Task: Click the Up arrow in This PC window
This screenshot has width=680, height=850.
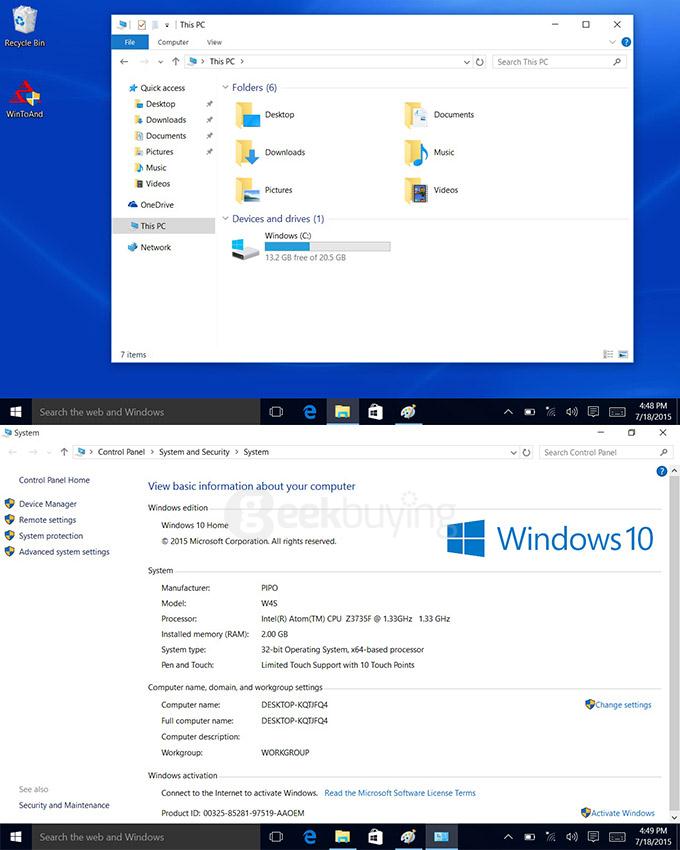Action: [x=175, y=62]
